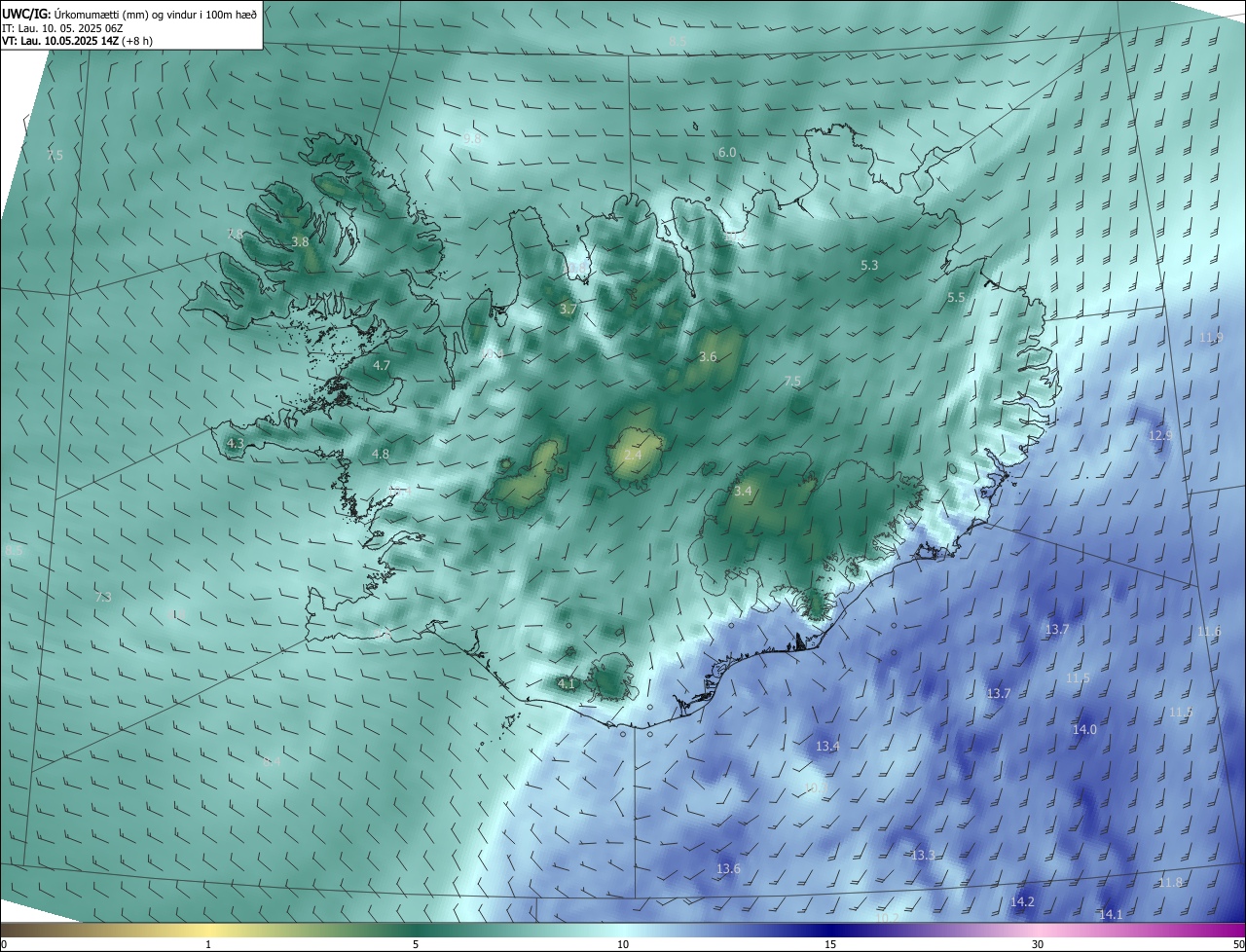1246x952 pixels.
Task: Click the 3.6 value label on the map
Action: (708, 357)
